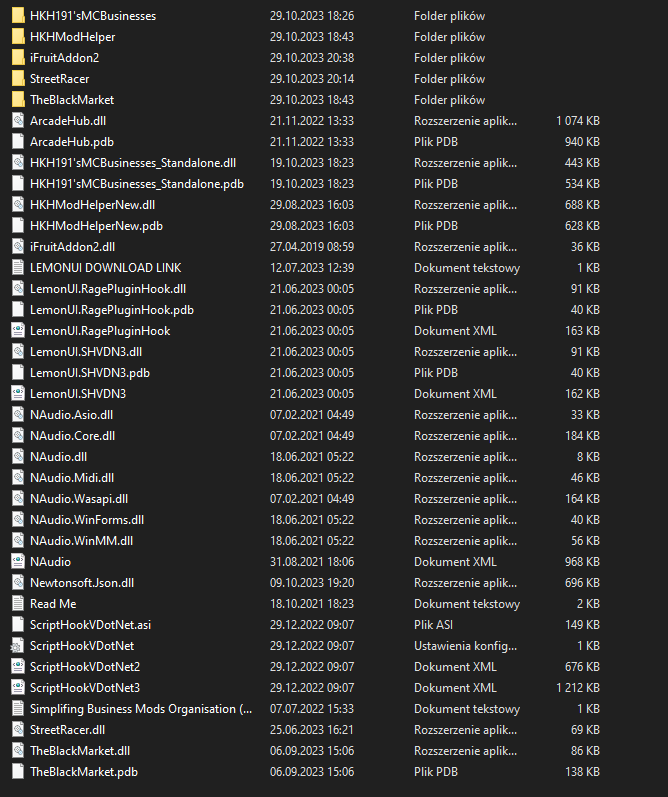Select the HKHModHelper folder name
Image resolution: width=668 pixels, height=797 pixels.
[73, 37]
